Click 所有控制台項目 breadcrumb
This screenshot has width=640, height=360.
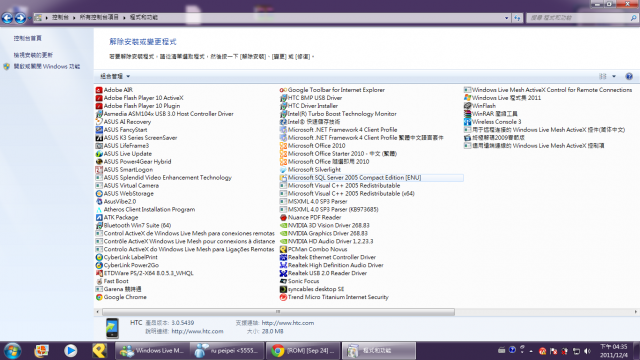tap(99, 18)
